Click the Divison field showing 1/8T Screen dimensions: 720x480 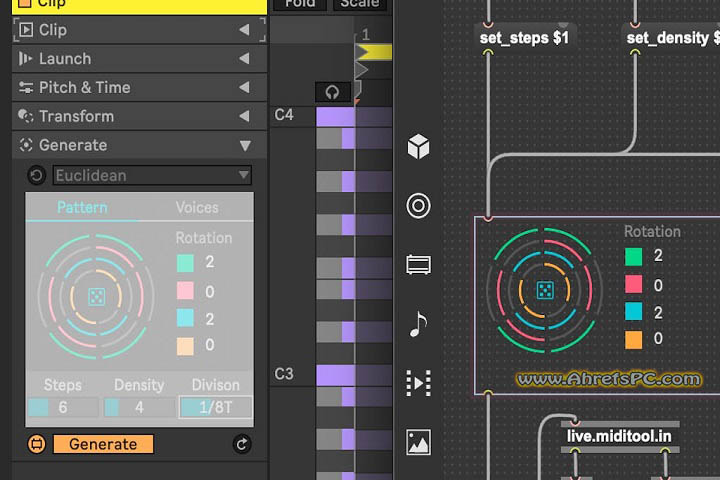[x=216, y=407]
